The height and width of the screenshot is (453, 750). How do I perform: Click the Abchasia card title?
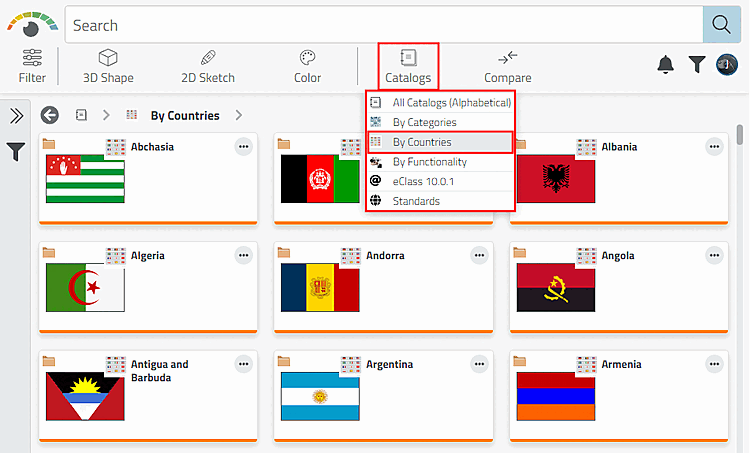tap(152, 147)
